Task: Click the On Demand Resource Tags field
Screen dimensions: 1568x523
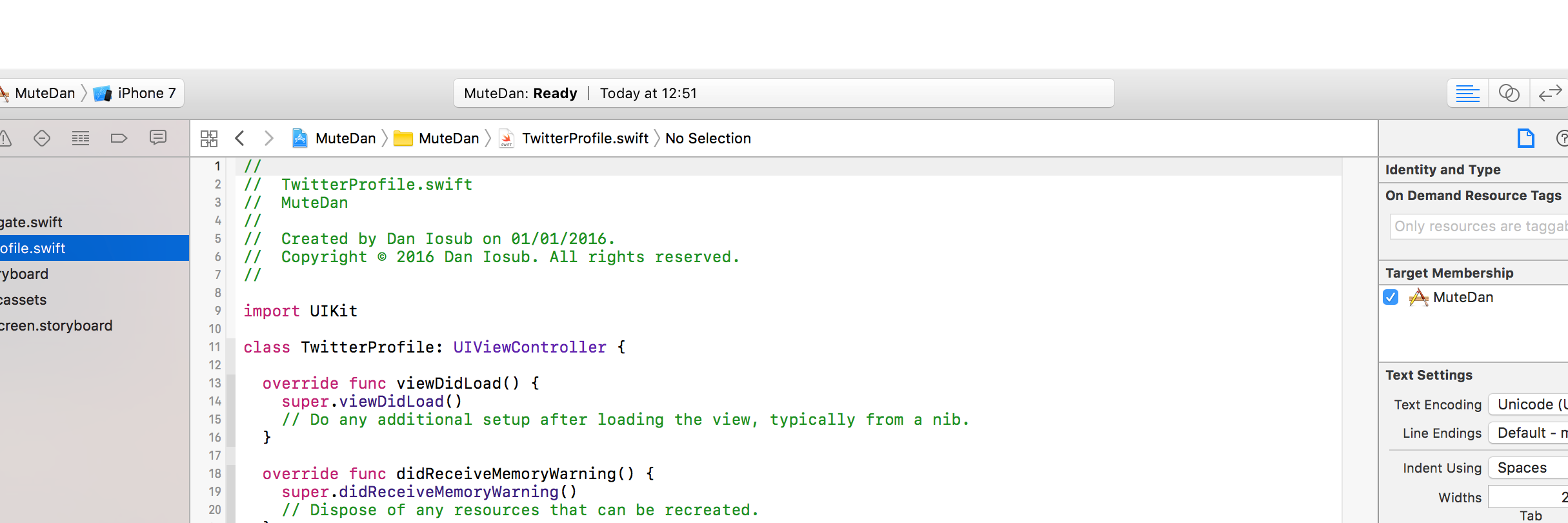Action: pyautogui.click(x=1479, y=226)
